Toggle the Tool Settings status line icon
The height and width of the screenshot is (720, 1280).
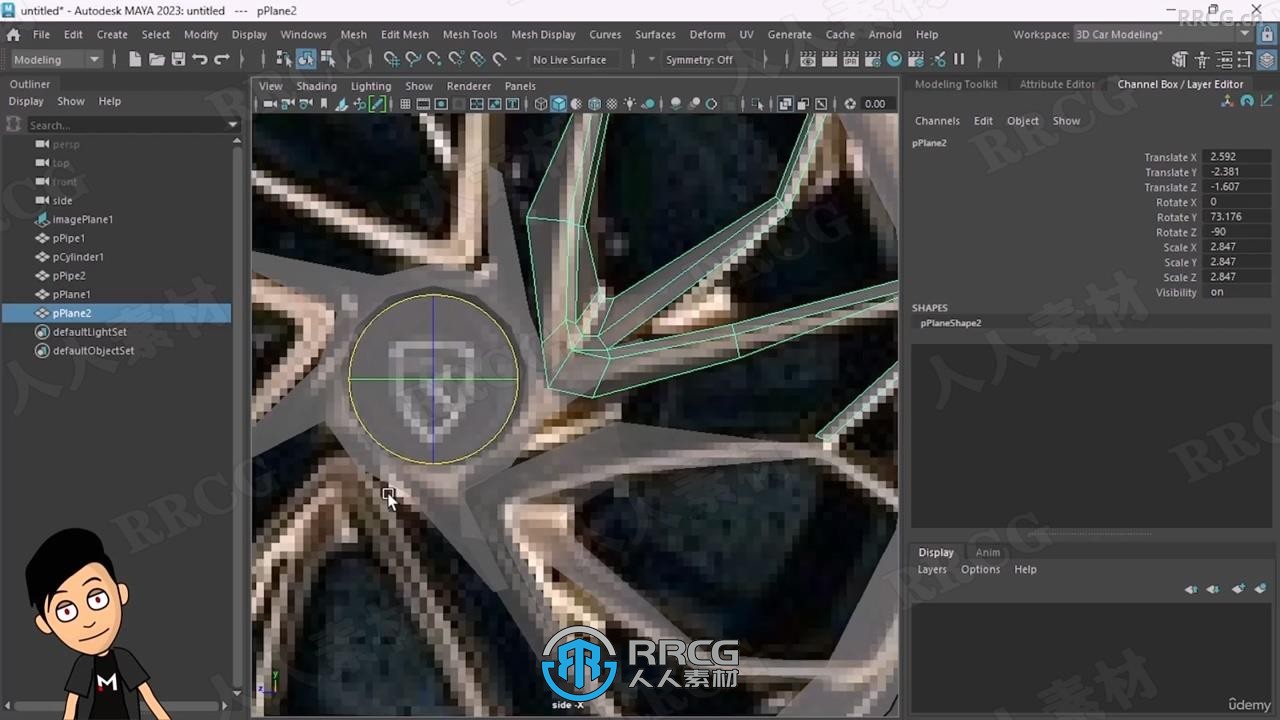(x=1245, y=59)
